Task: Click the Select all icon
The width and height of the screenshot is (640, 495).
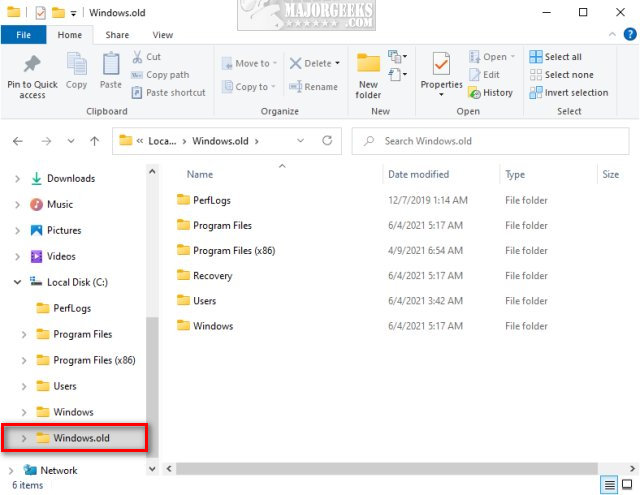Action: click(536, 57)
